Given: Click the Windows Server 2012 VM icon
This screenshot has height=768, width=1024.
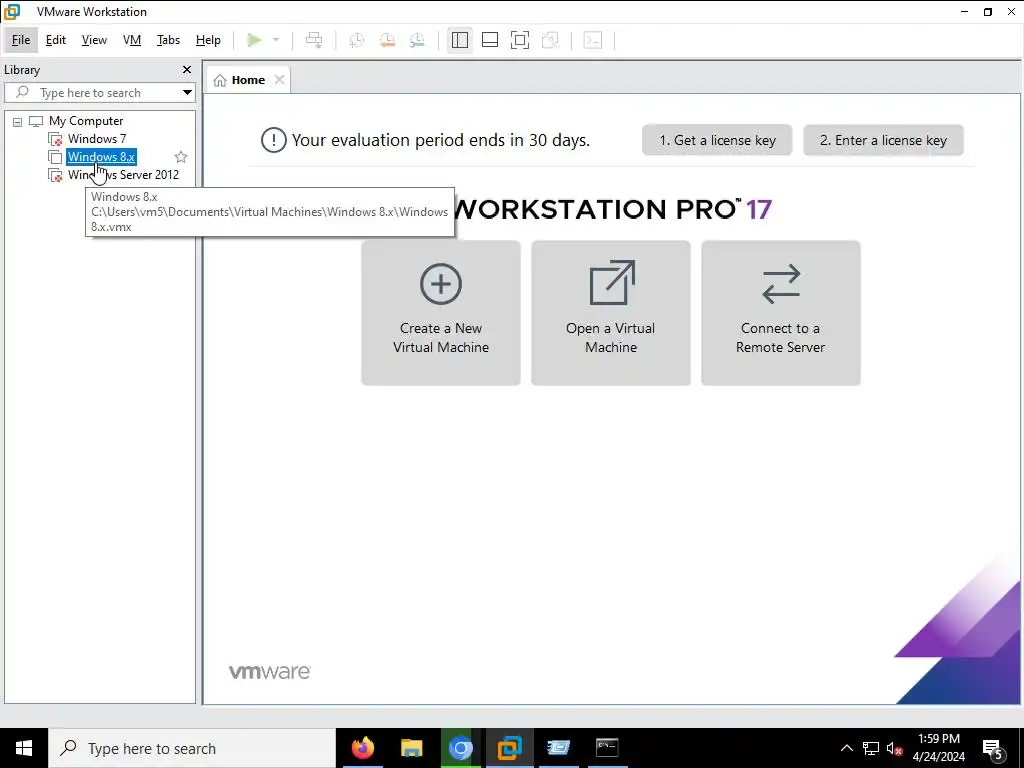Looking at the screenshot, I should coord(56,175).
